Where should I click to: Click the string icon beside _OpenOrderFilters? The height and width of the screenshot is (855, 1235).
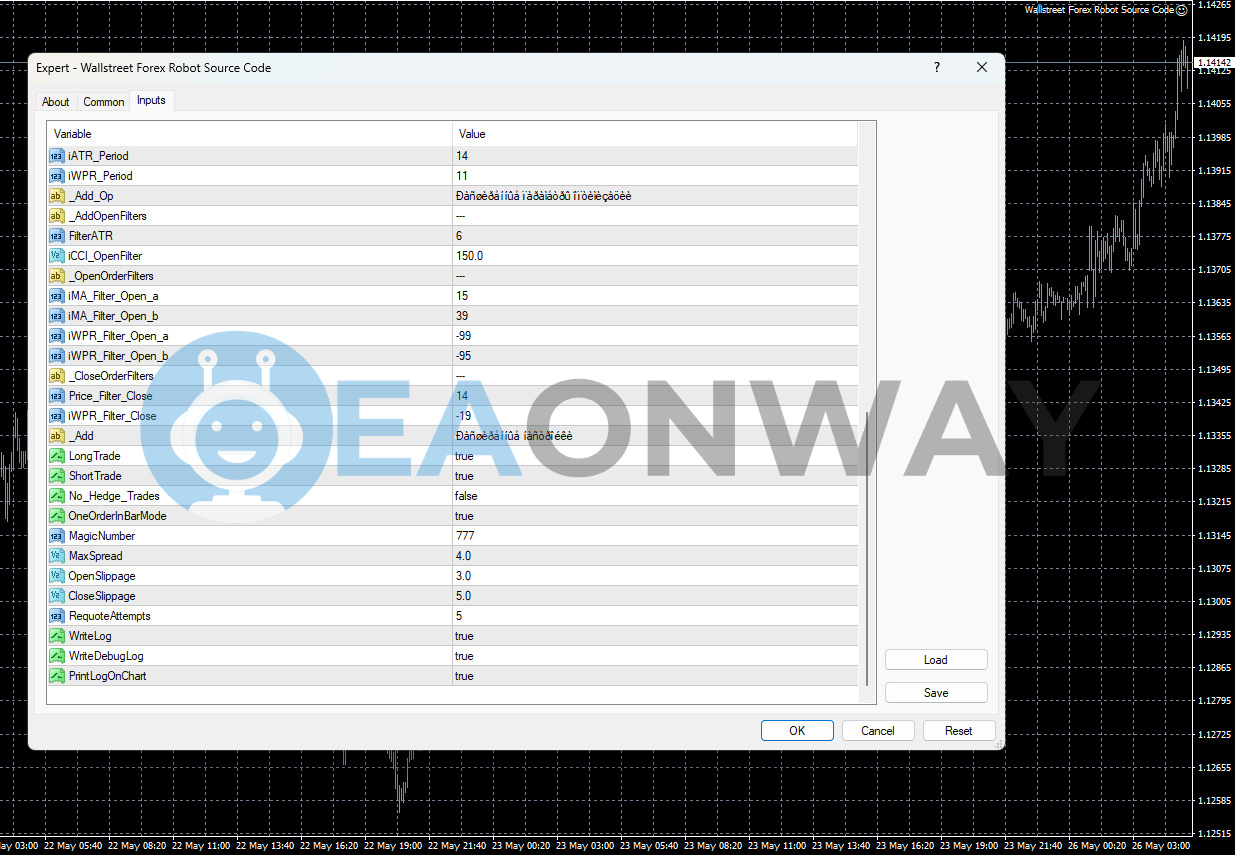click(57, 276)
